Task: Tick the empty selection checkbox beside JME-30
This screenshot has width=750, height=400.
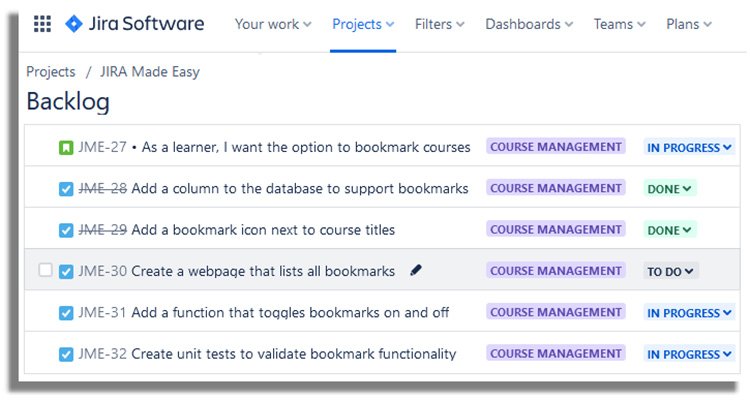Action: (45, 270)
